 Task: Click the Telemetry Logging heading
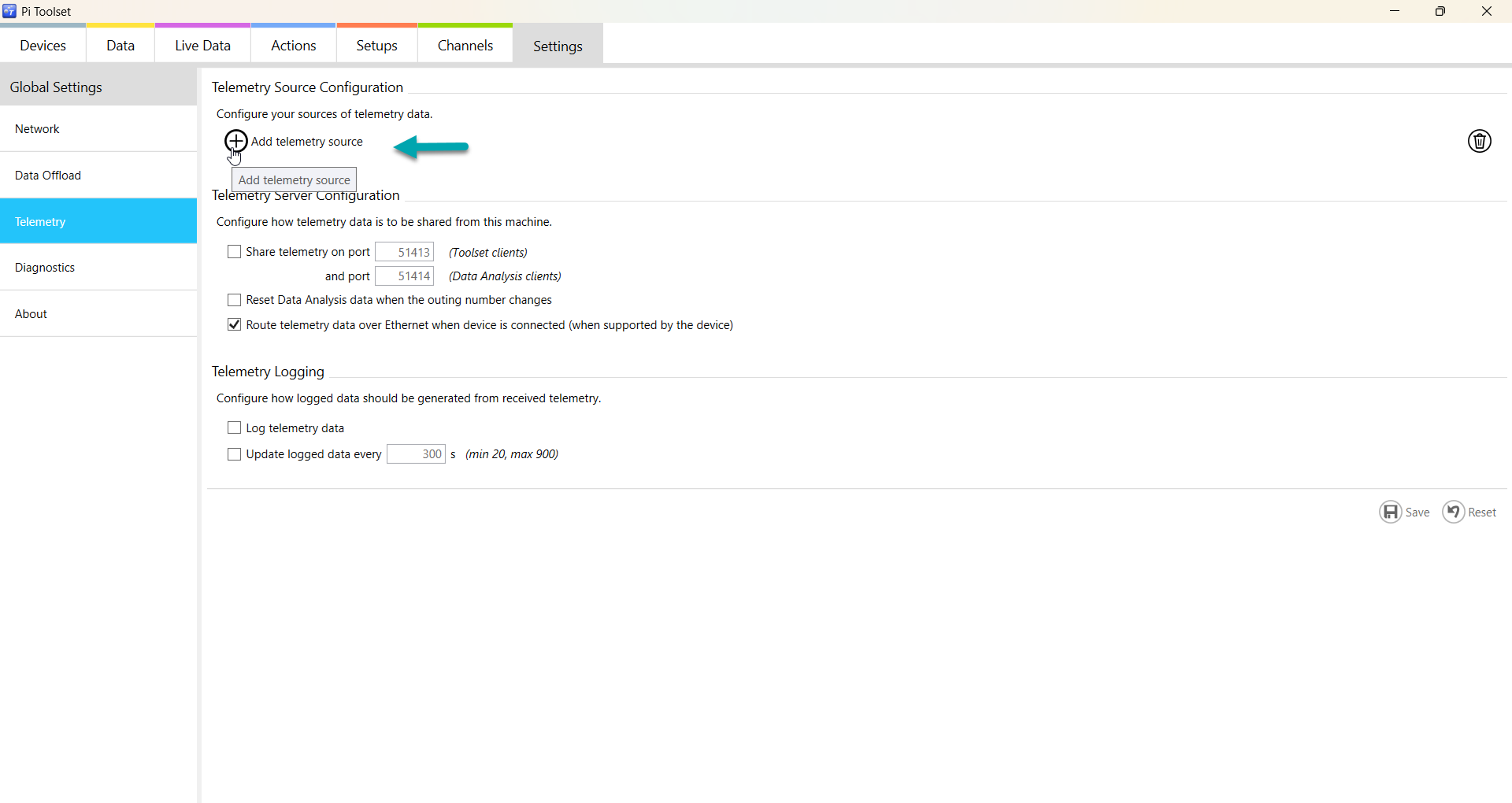pos(268,372)
